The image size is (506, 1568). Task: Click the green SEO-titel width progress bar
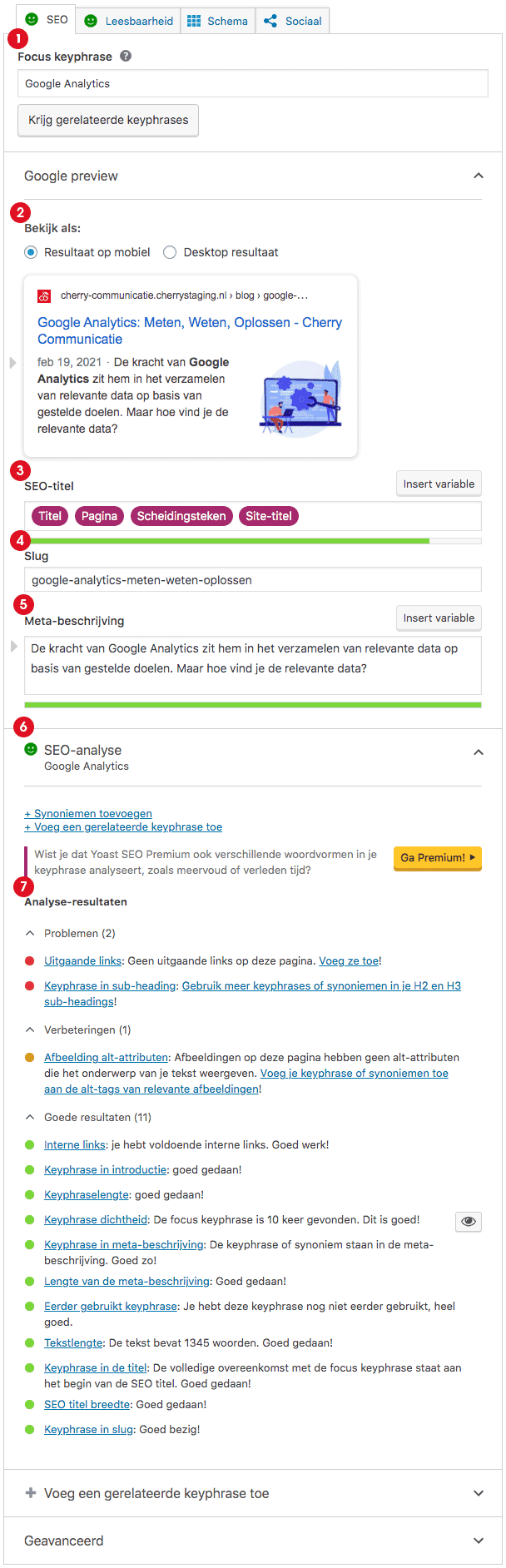[x=227, y=541]
